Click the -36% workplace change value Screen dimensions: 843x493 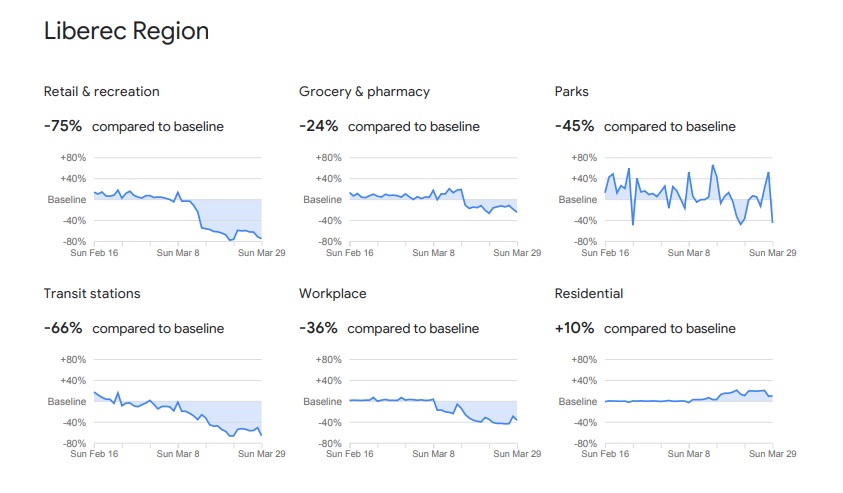click(x=318, y=328)
